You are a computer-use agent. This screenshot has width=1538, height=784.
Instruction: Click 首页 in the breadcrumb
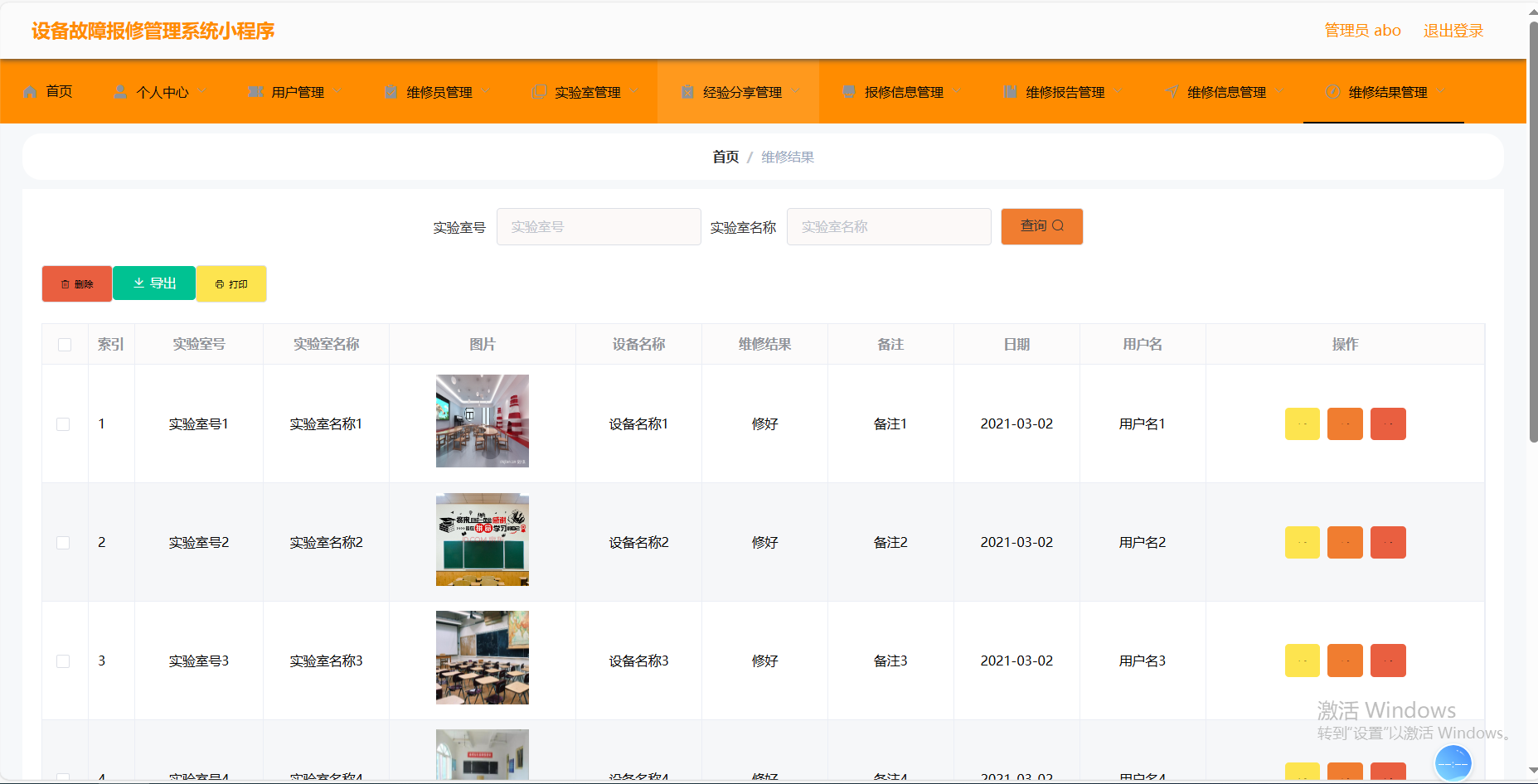725,157
